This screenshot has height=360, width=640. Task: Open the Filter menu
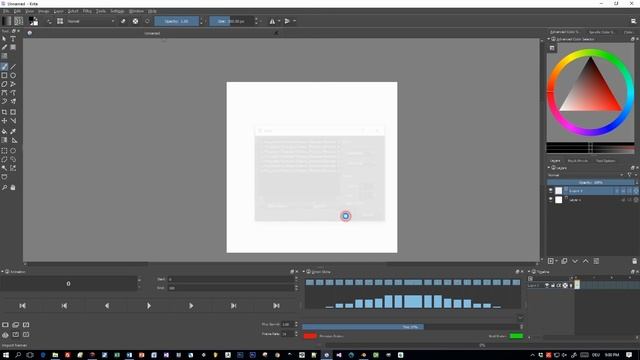(x=87, y=11)
